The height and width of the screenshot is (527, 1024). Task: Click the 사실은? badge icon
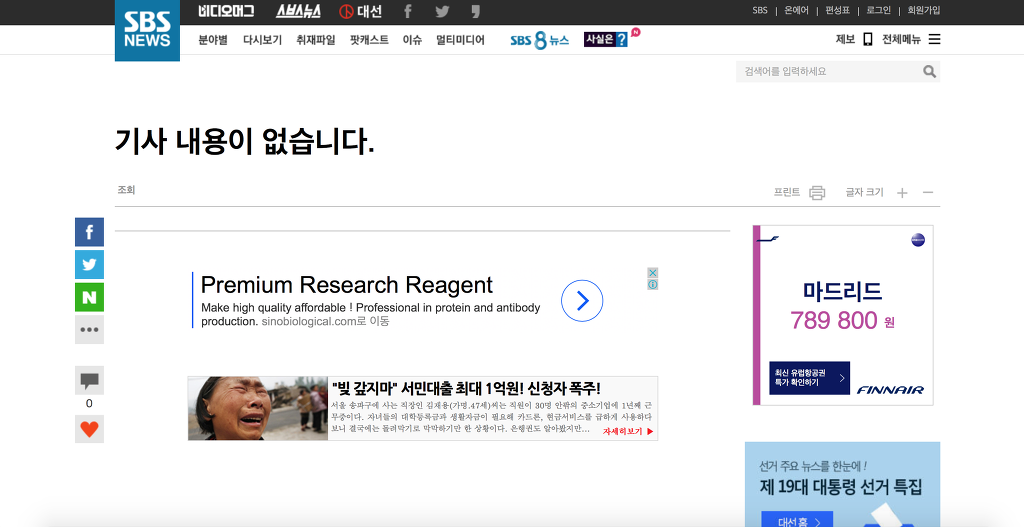click(x=606, y=39)
